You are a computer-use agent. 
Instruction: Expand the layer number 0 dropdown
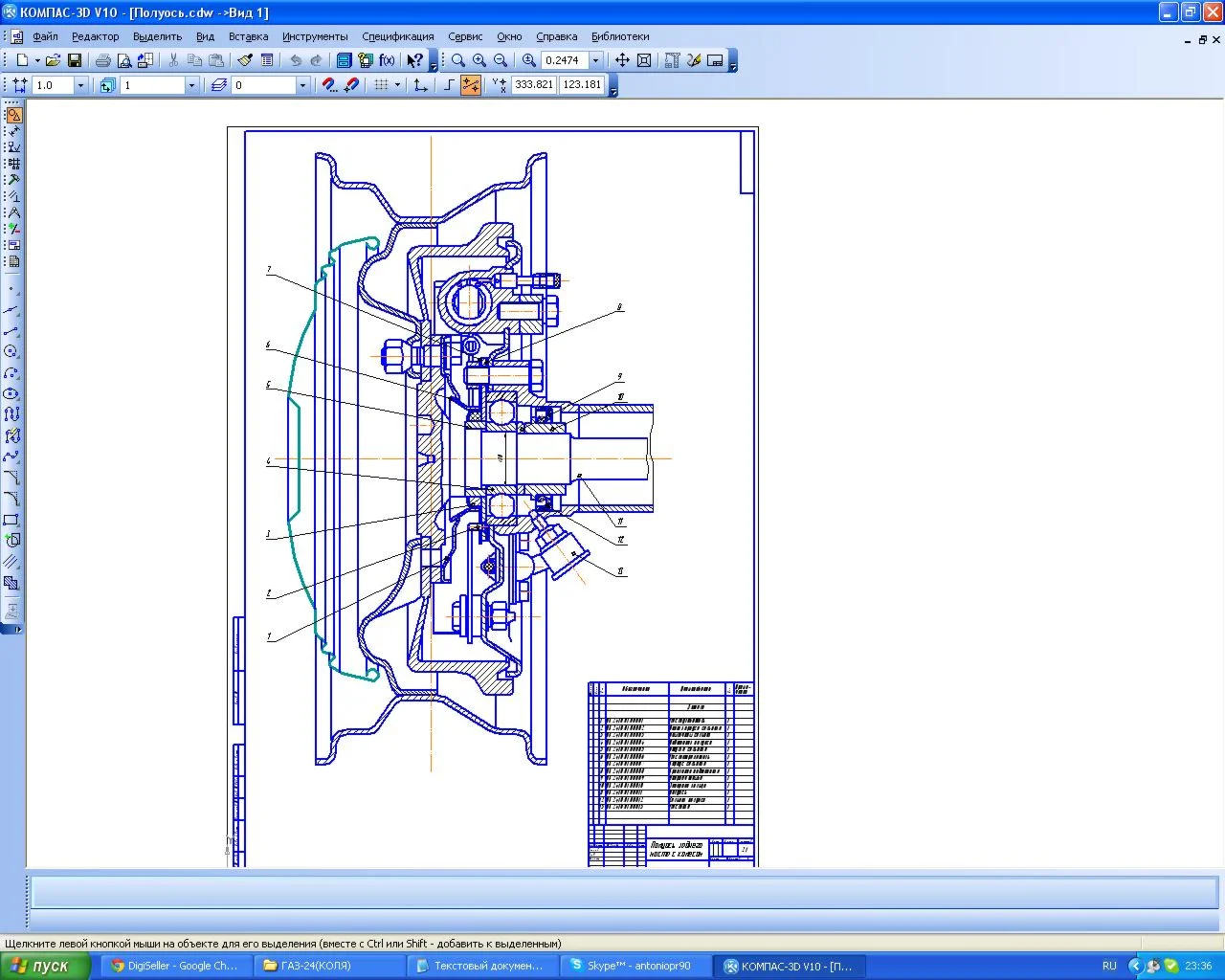point(302,85)
